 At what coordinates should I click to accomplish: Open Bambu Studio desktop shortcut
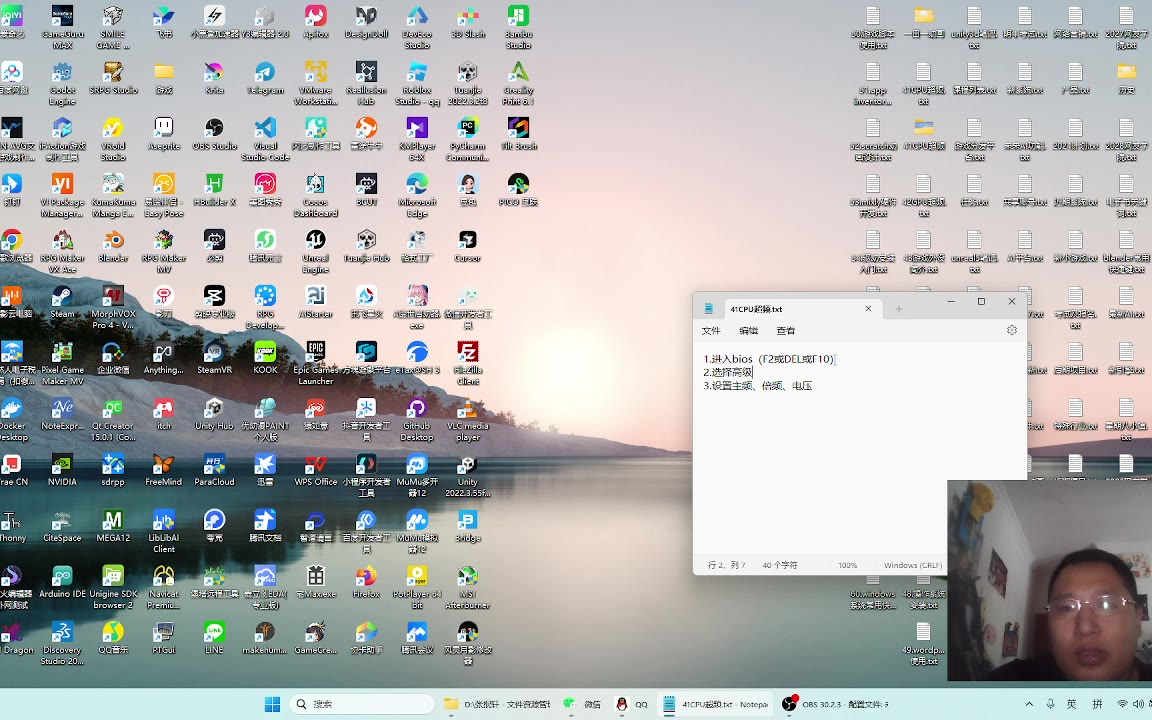click(518, 27)
